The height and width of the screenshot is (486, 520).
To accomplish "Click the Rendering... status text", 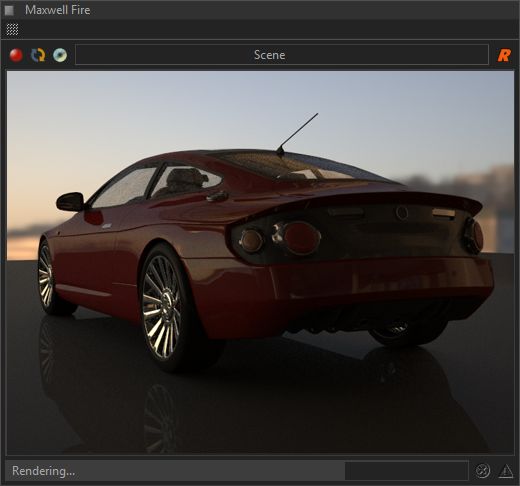I will pyautogui.click(x=43, y=471).
